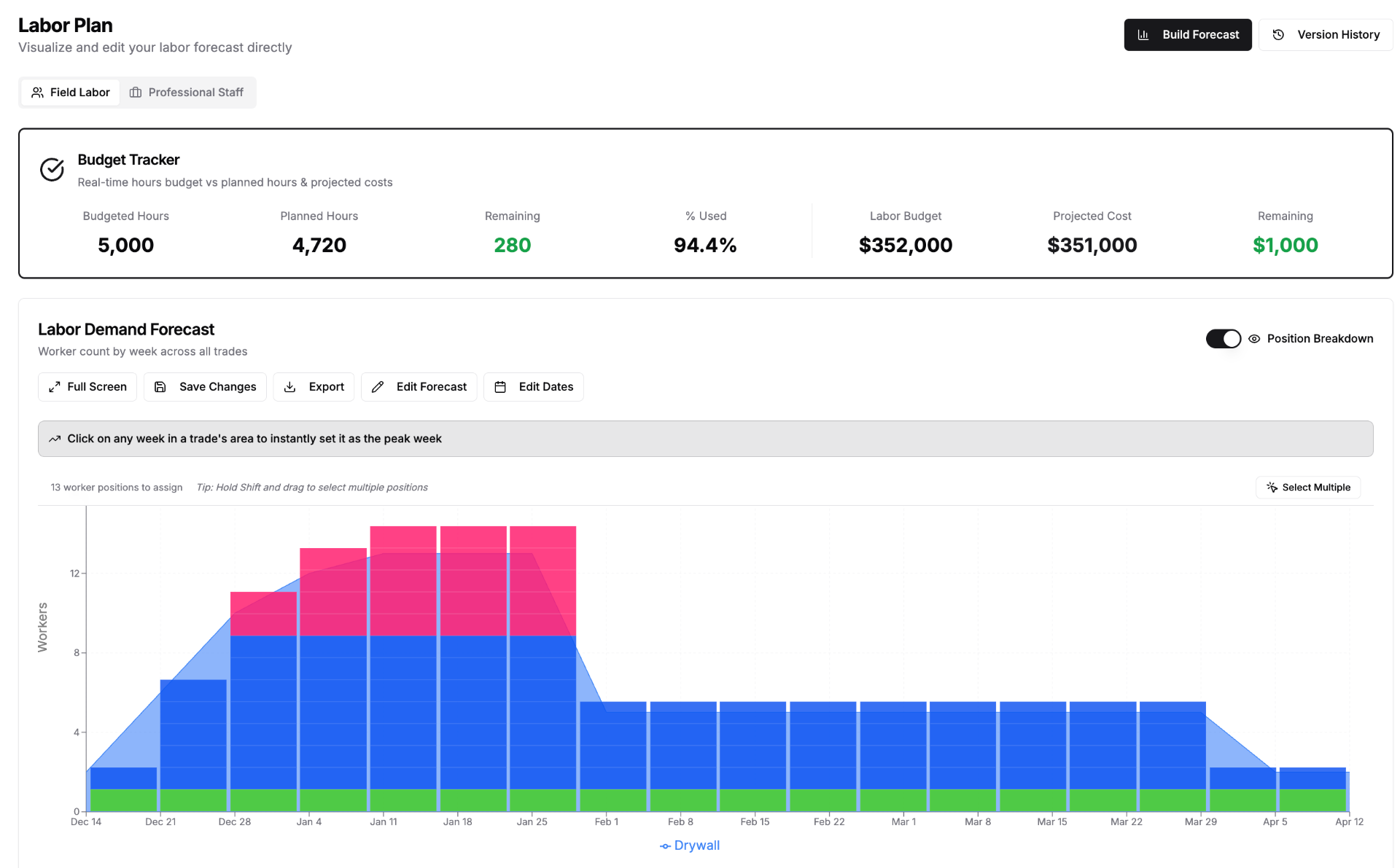Click the blue bar for week Feb 8
Screen dimensions: 1400x868
pyautogui.click(x=683, y=746)
